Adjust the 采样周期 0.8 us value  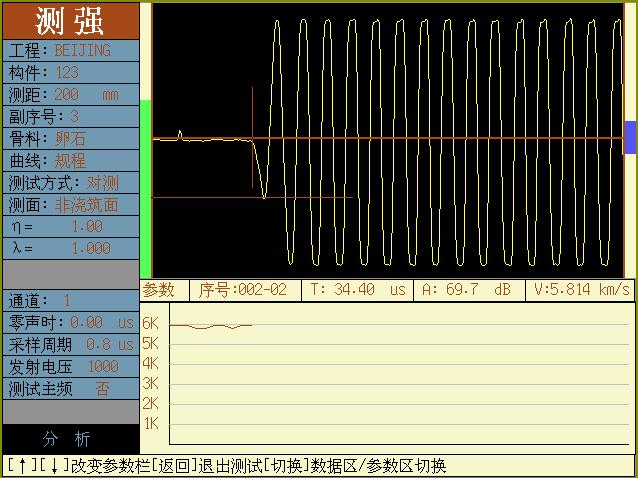(x=69, y=344)
